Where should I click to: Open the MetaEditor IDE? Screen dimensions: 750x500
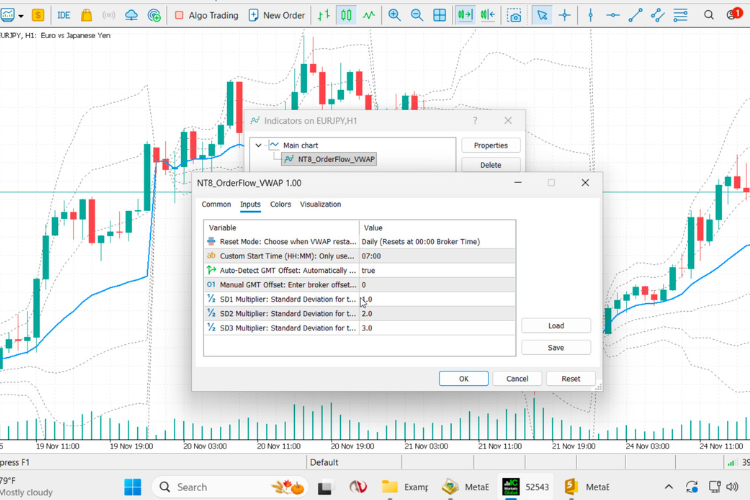[64, 15]
